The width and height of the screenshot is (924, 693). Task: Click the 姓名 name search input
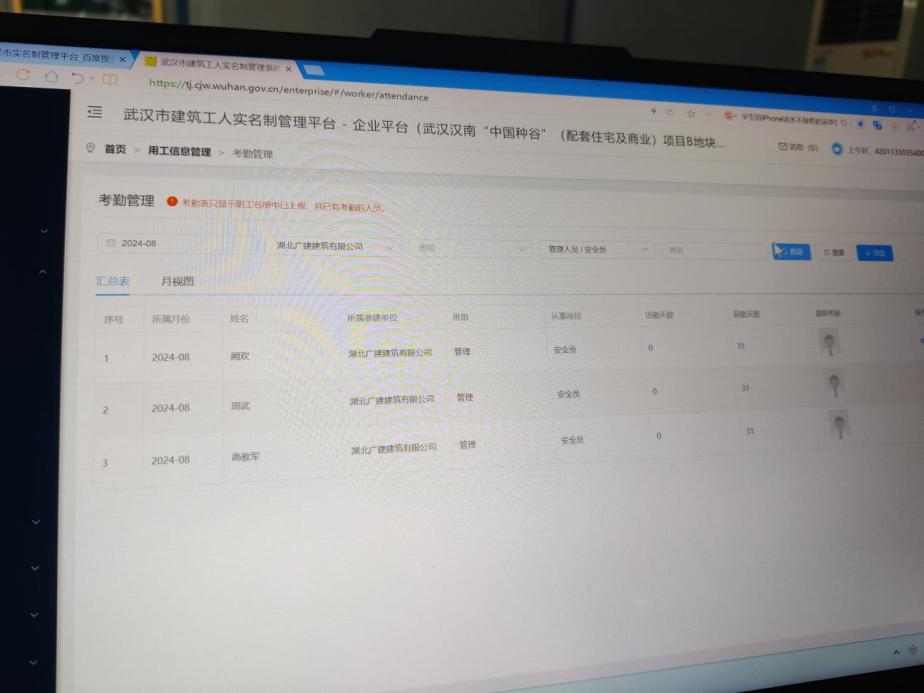coord(712,250)
